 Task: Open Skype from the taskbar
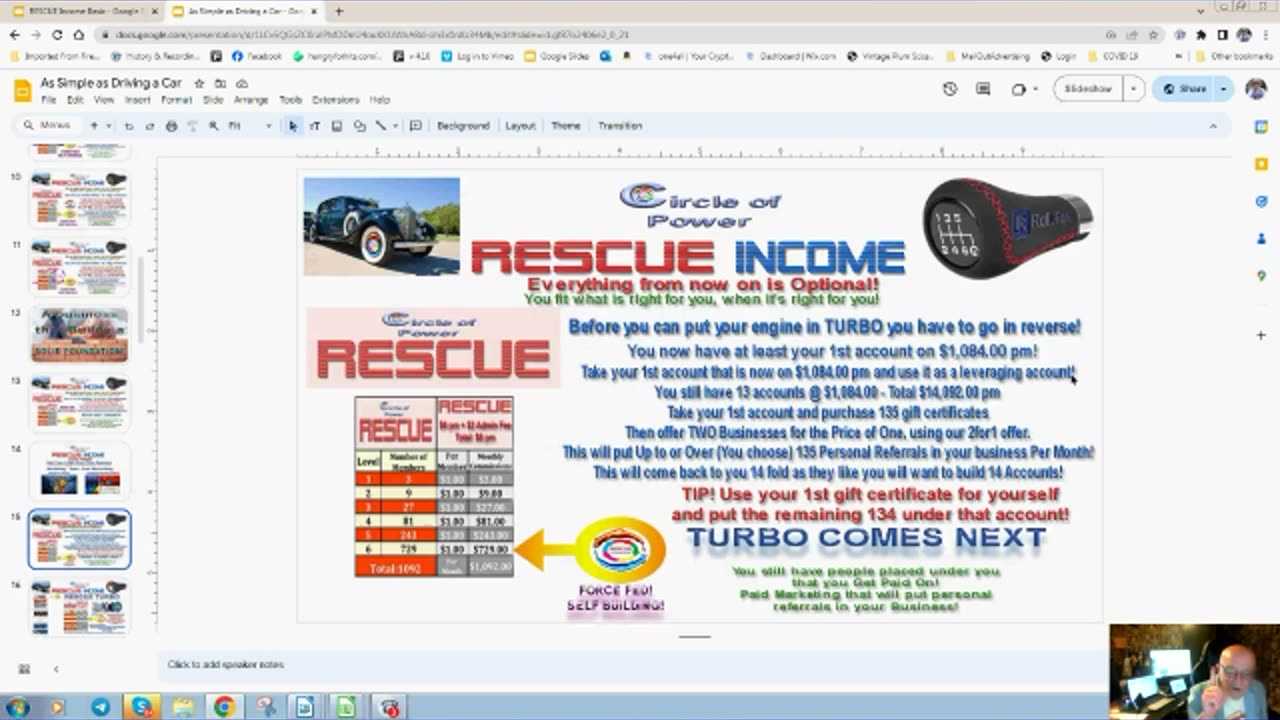point(142,707)
